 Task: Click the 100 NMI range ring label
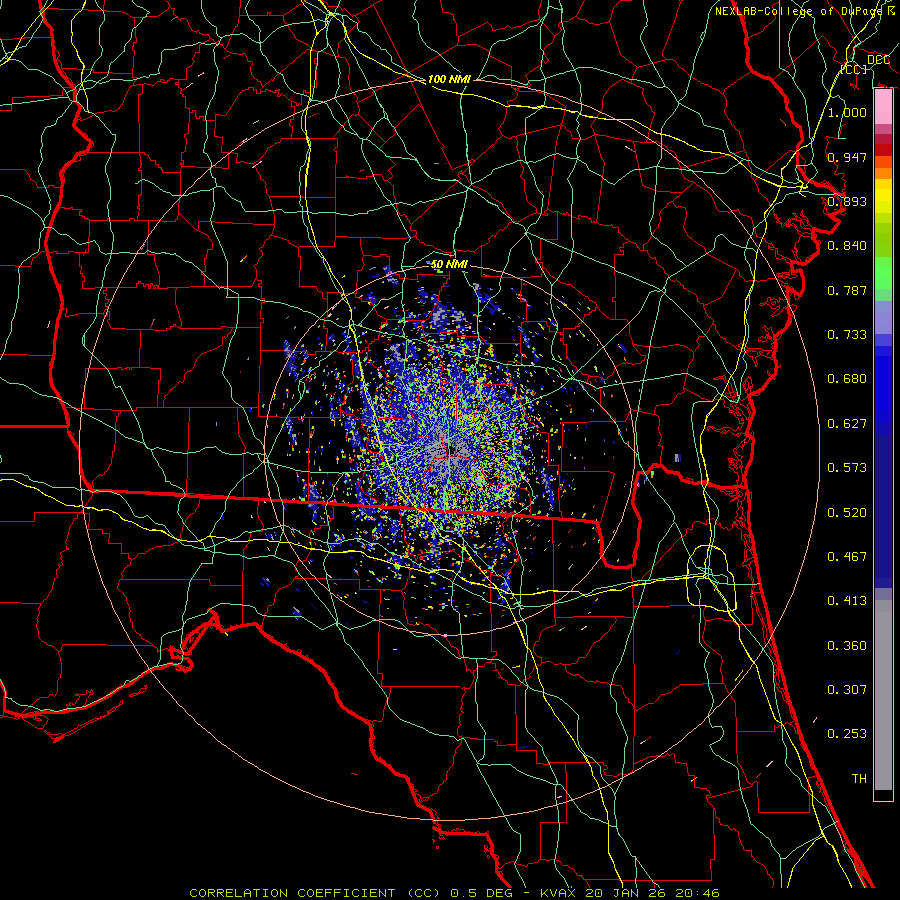pos(449,79)
